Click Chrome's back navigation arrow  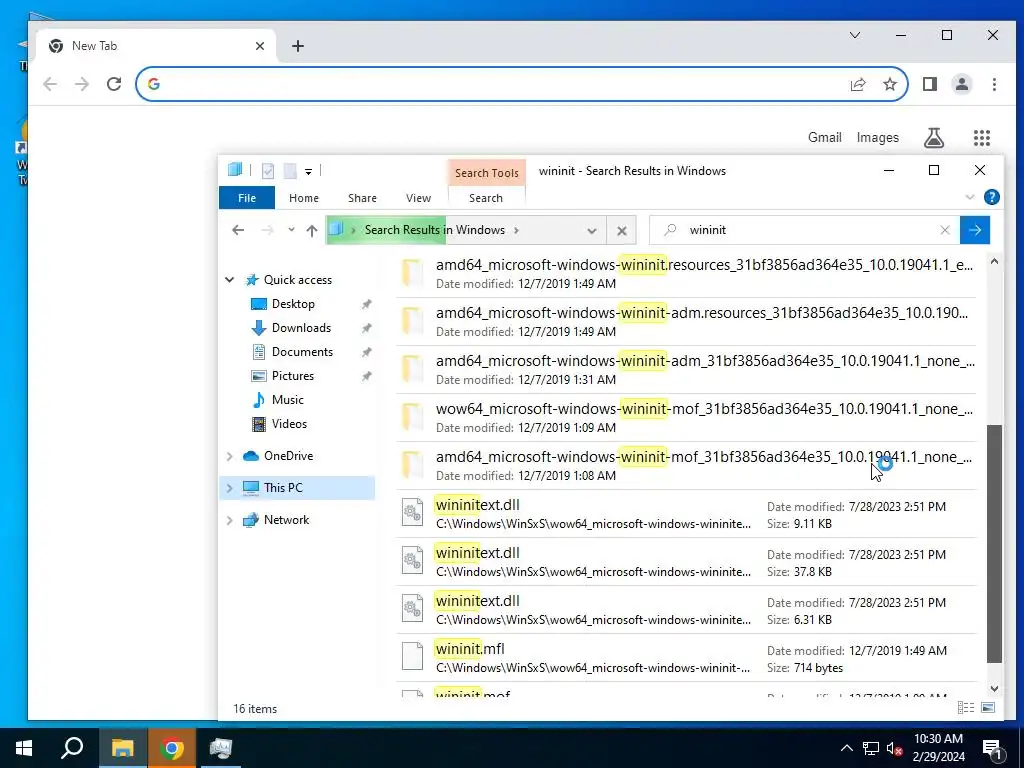pyautogui.click(x=50, y=84)
